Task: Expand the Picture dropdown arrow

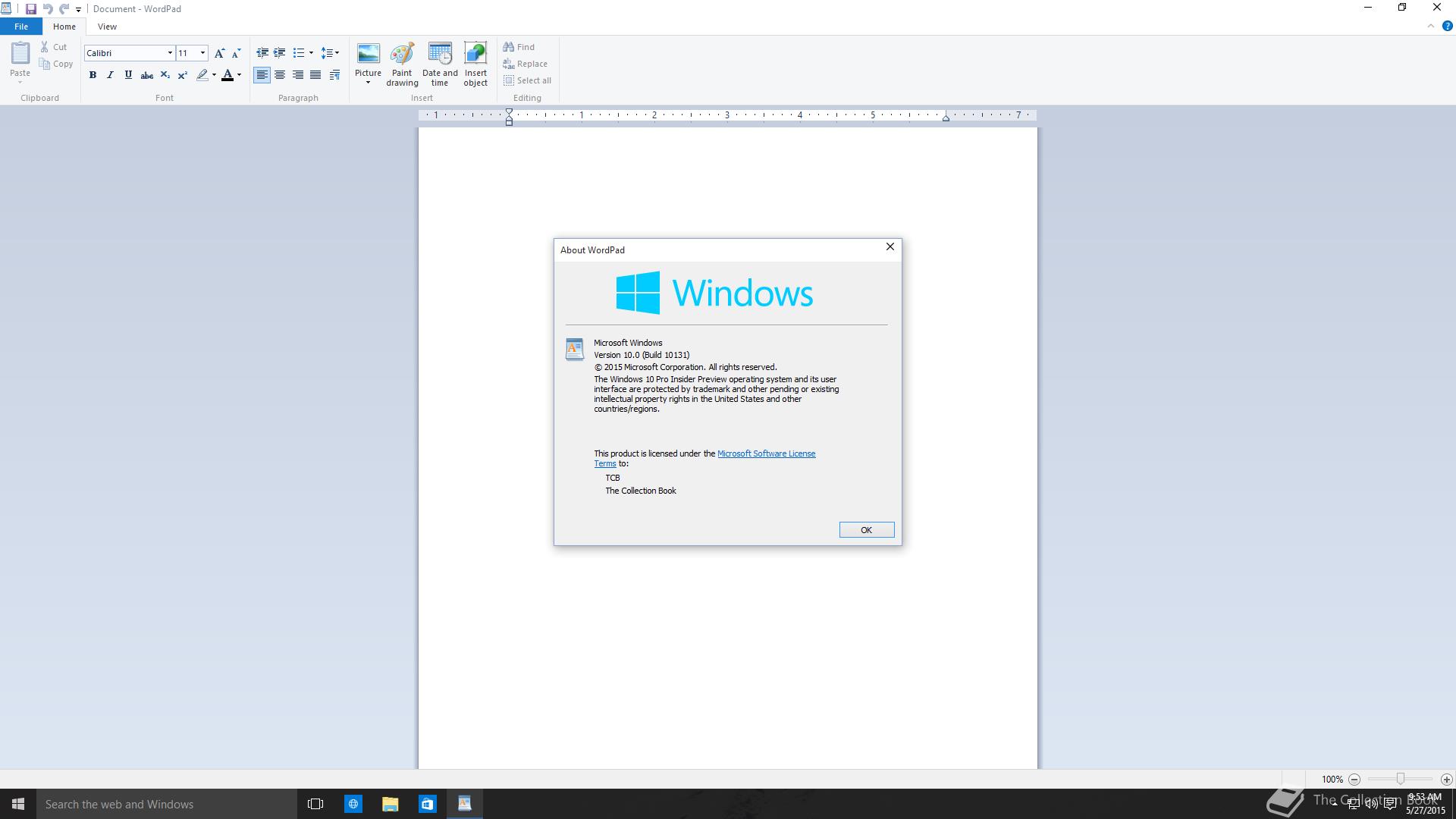Action: (x=368, y=83)
